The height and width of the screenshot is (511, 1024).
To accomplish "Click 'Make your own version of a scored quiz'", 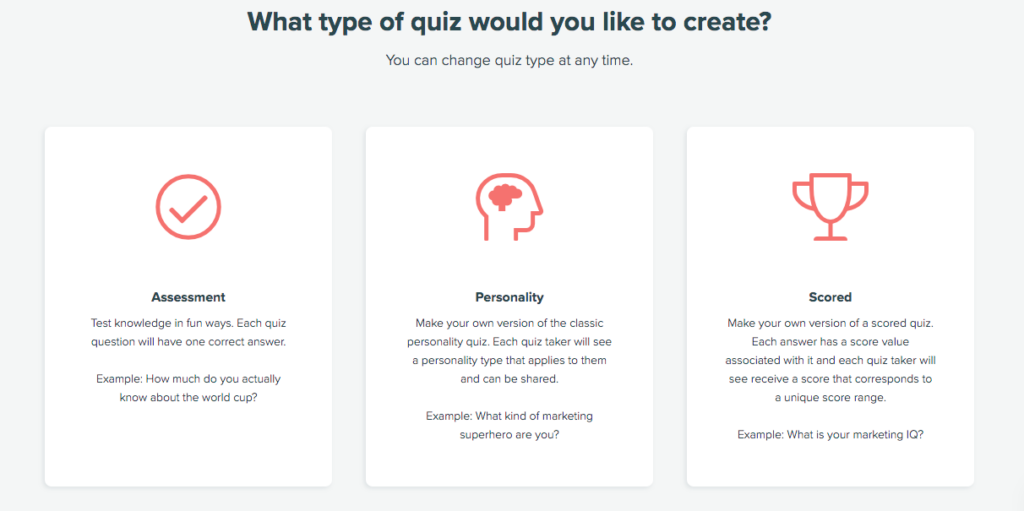I will [830, 323].
